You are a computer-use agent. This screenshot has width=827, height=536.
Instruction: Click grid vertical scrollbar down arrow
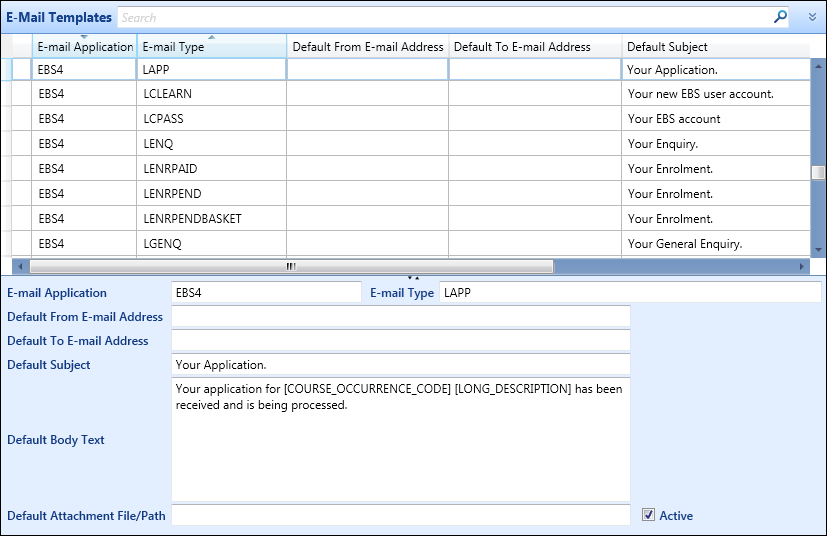tap(818, 250)
